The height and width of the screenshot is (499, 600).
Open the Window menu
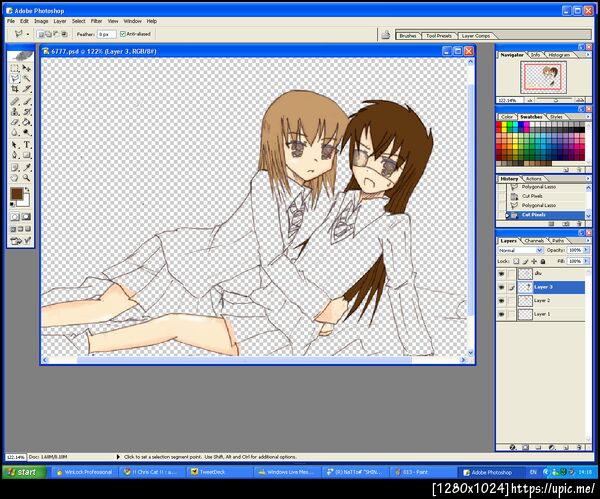[x=132, y=21]
